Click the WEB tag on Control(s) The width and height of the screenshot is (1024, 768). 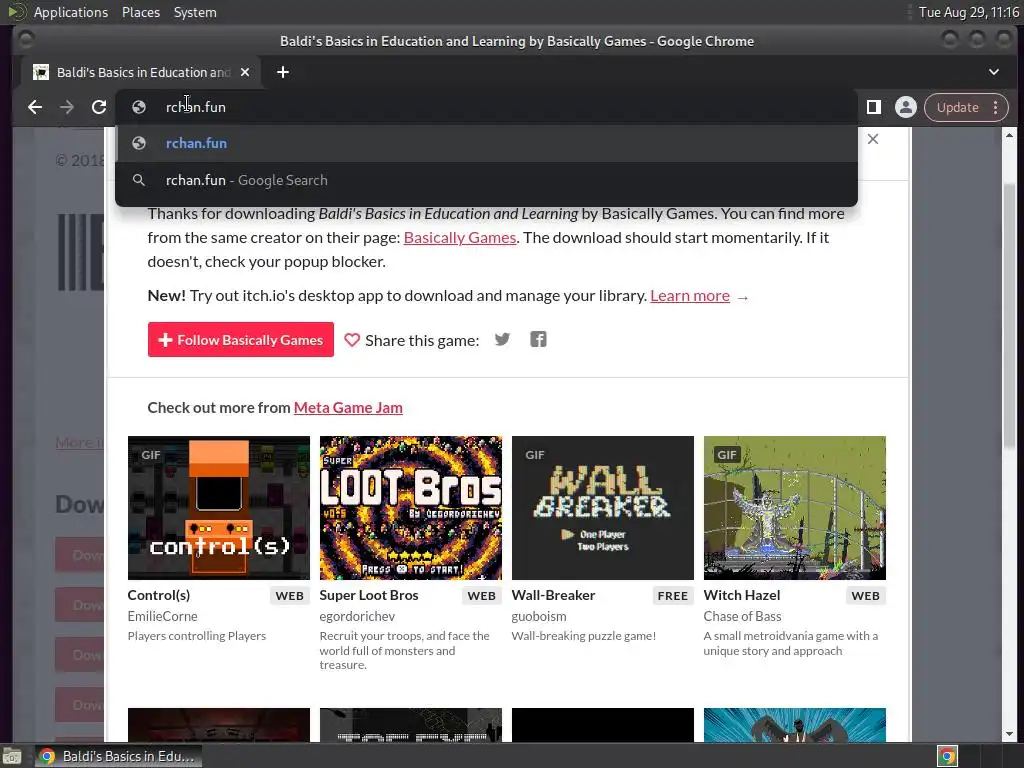289,596
